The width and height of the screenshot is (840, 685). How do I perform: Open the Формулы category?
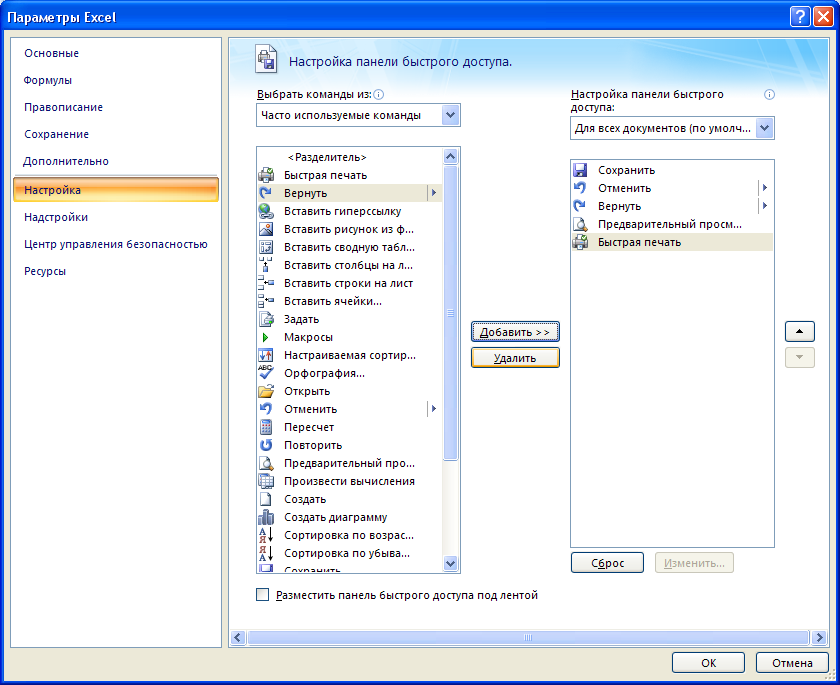tap(48, 80)
